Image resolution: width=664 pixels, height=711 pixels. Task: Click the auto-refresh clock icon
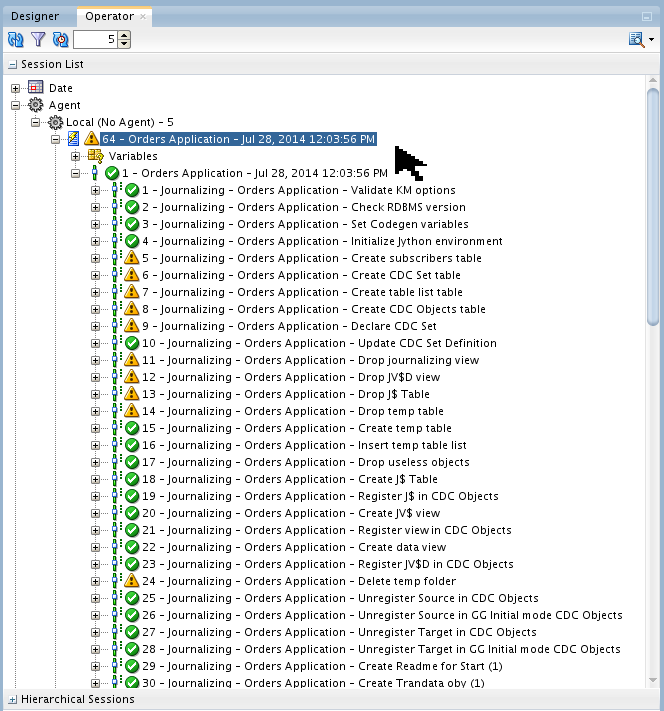point(60,39)
